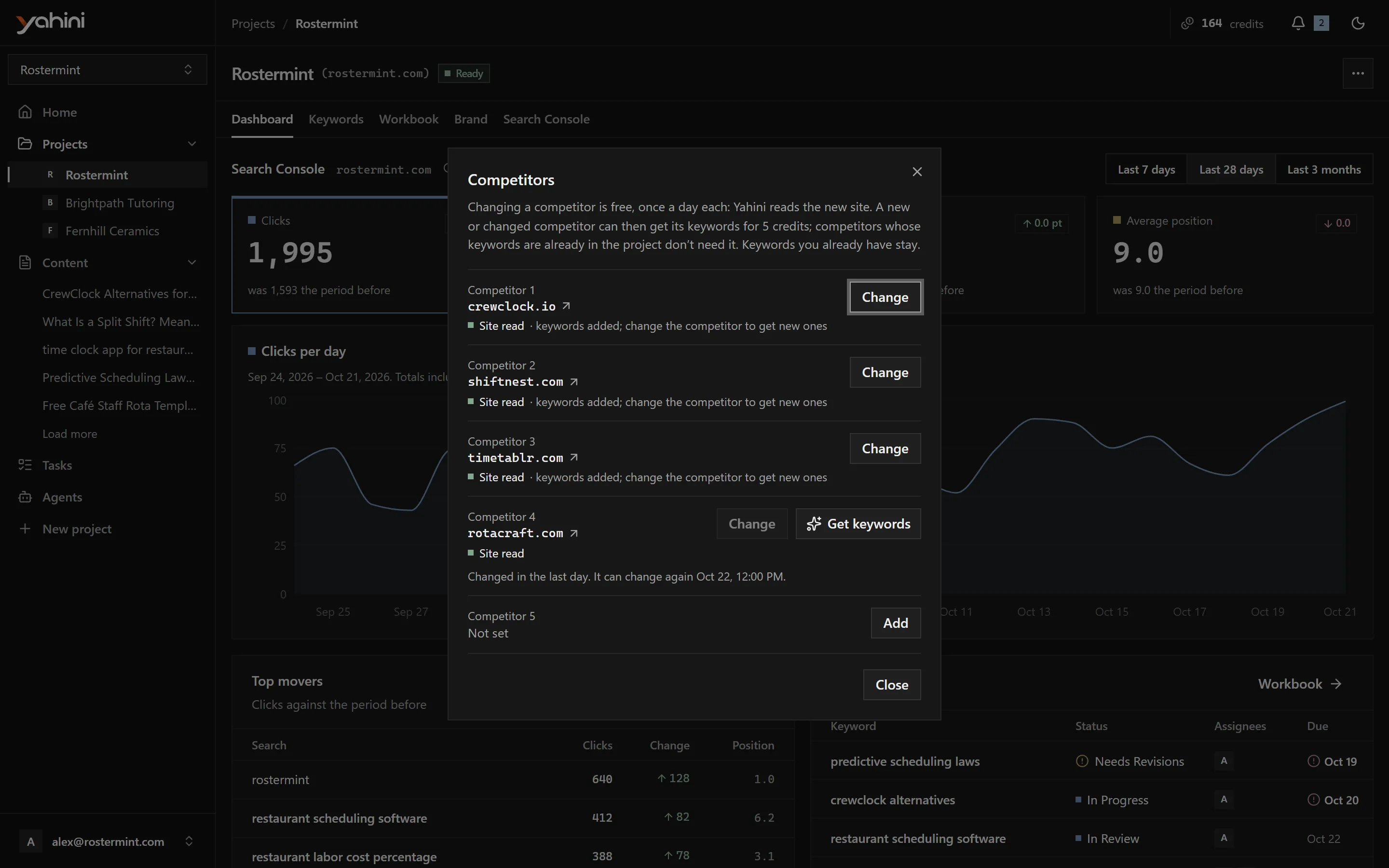Select Last 3 months range
This screenshot has width=1389, height=868.
[x=1323, y=169]
